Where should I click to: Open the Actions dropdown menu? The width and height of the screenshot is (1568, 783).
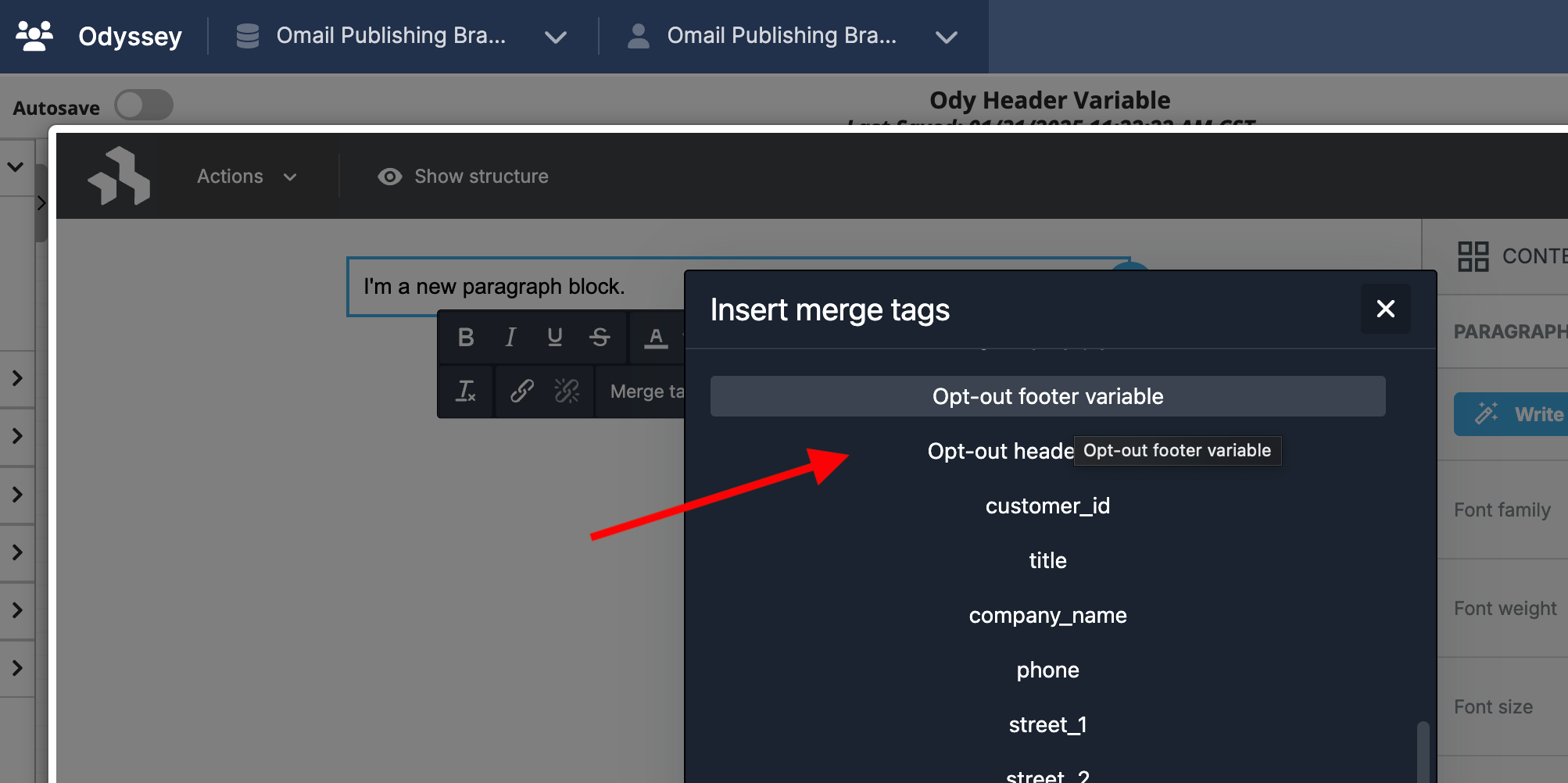coord(246,177)
